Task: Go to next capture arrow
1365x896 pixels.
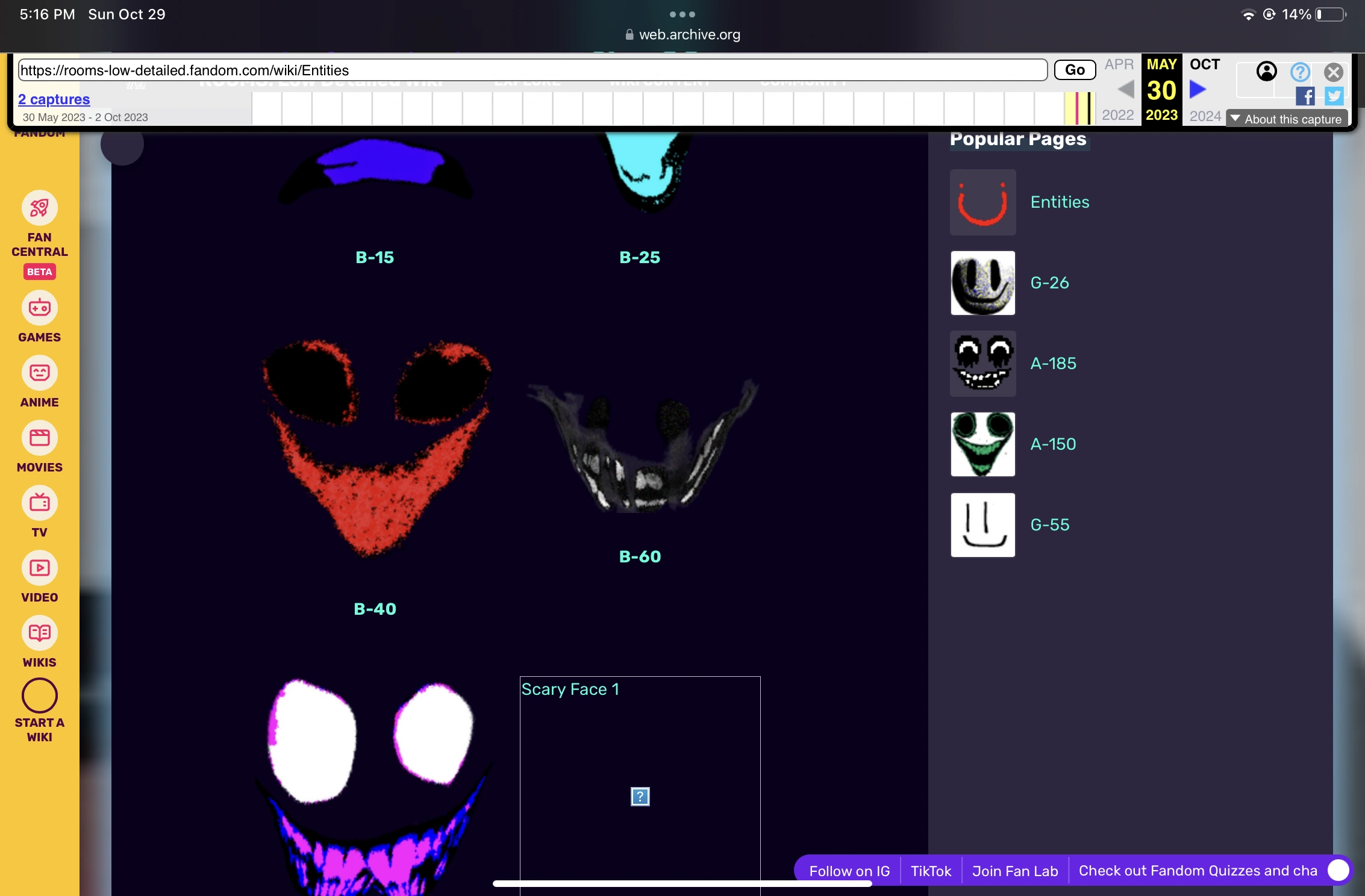Action: pos(1198,90)
